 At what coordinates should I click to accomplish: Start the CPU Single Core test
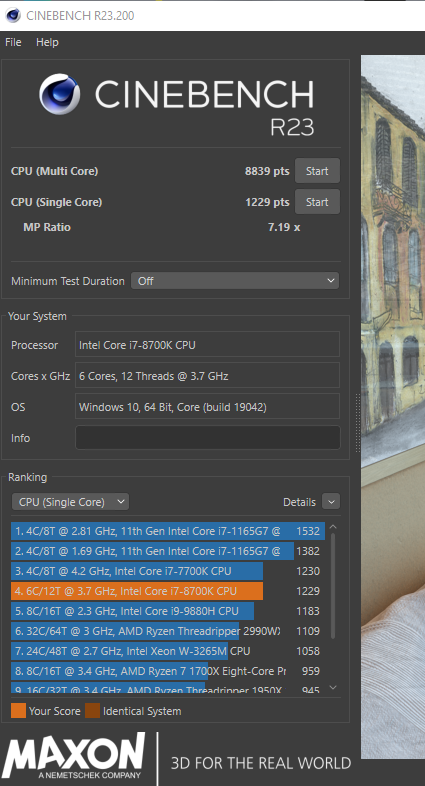coord(317,202)
